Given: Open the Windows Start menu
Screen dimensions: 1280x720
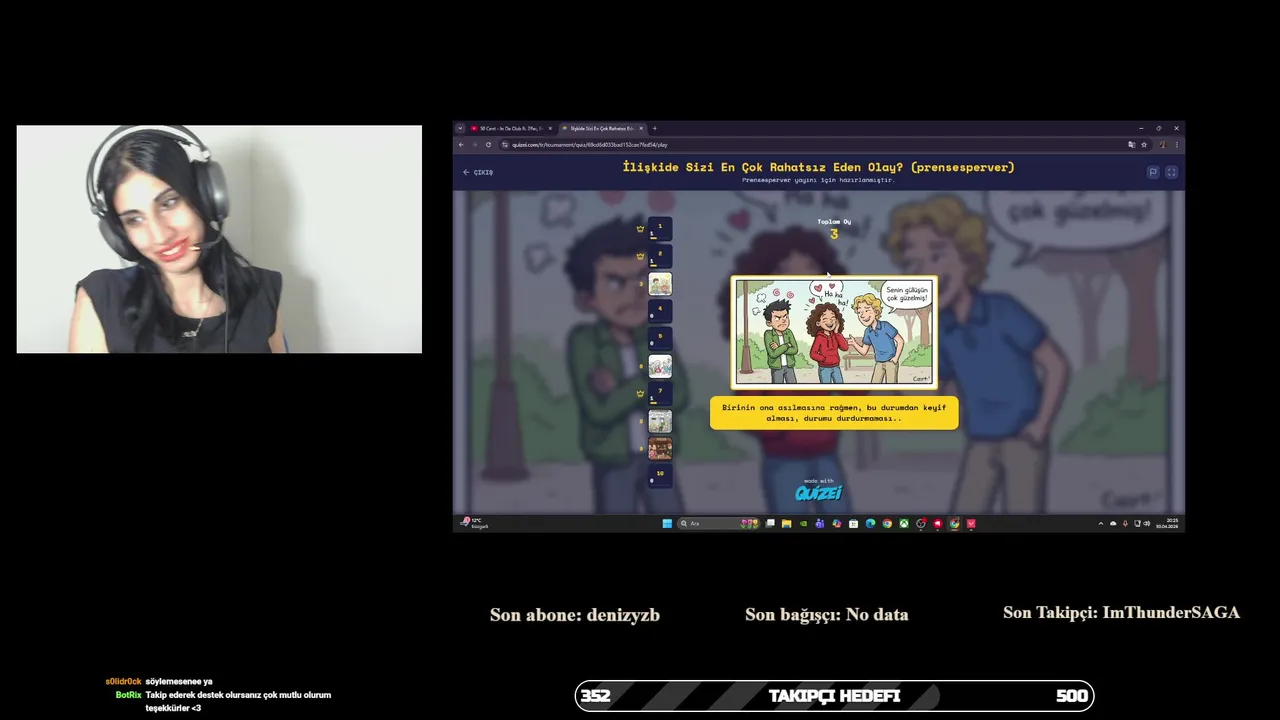Looking at the screenshot, I should (667, 523).
